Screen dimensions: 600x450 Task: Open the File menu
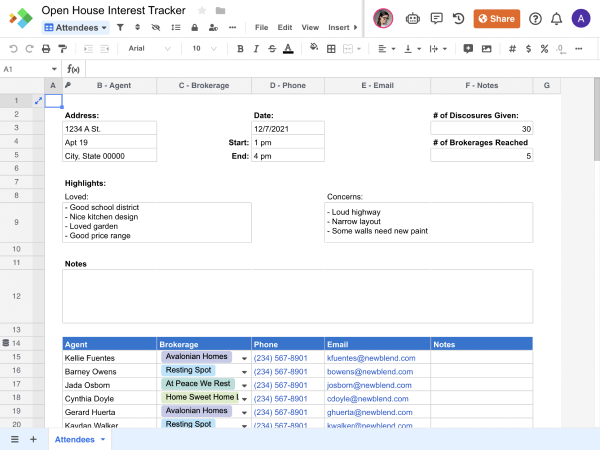tap(261, 28)
